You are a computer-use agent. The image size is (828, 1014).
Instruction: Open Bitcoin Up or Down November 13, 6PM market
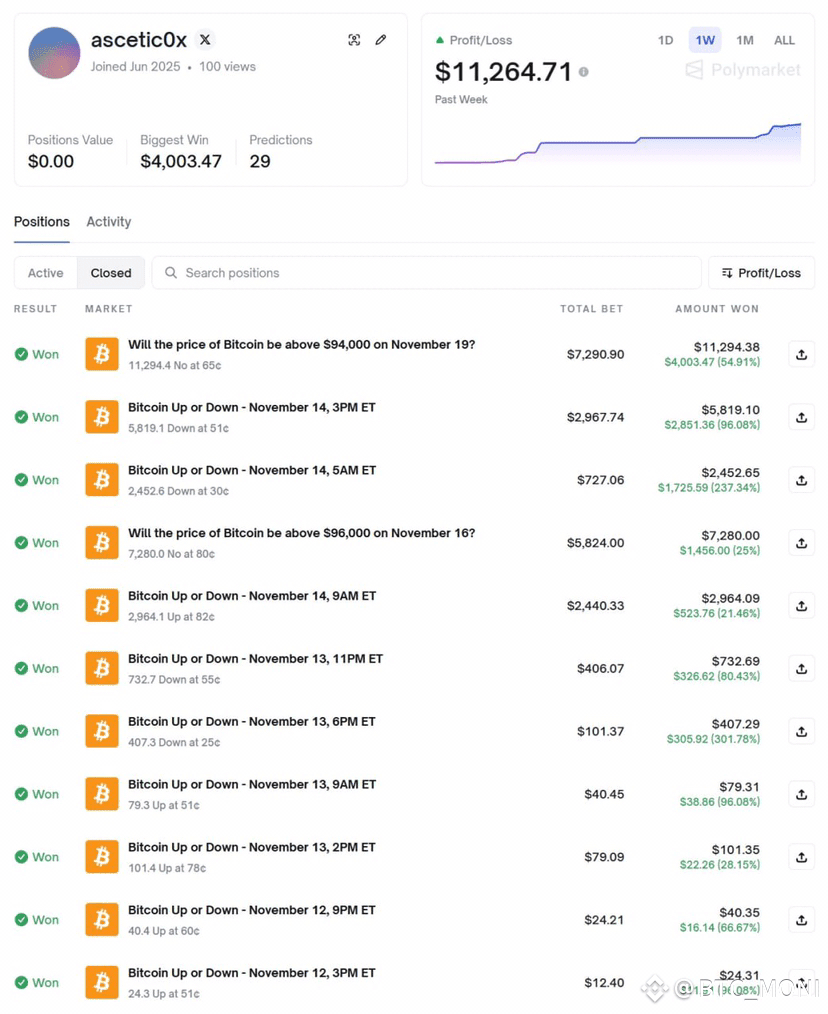click(251, 722)
